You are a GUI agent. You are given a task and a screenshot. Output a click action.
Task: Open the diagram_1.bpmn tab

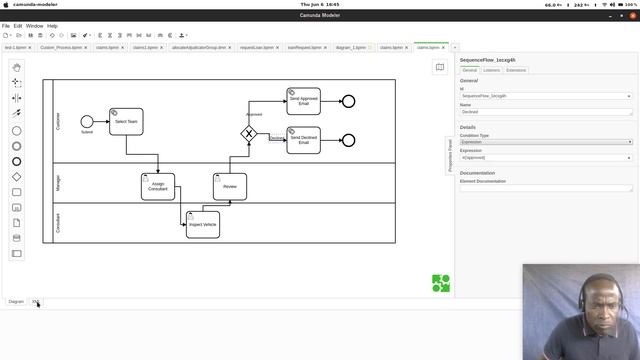point(351,48)
